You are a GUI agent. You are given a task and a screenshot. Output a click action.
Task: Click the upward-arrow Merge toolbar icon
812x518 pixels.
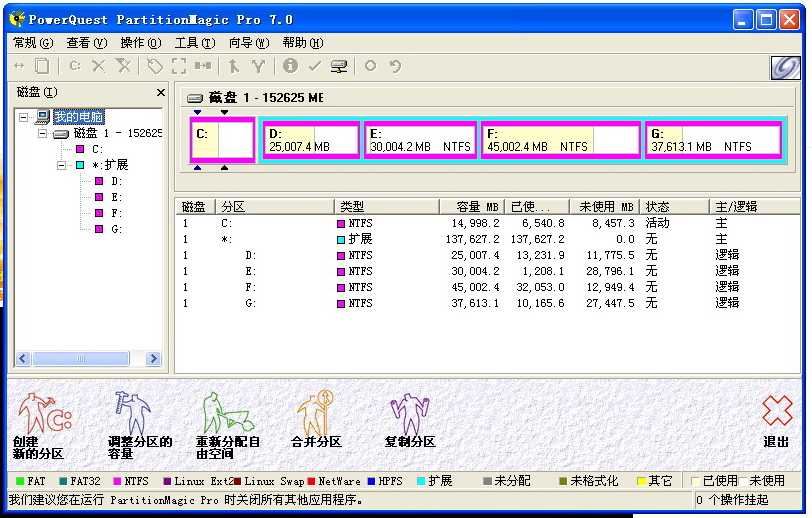(x=234, y=66)
